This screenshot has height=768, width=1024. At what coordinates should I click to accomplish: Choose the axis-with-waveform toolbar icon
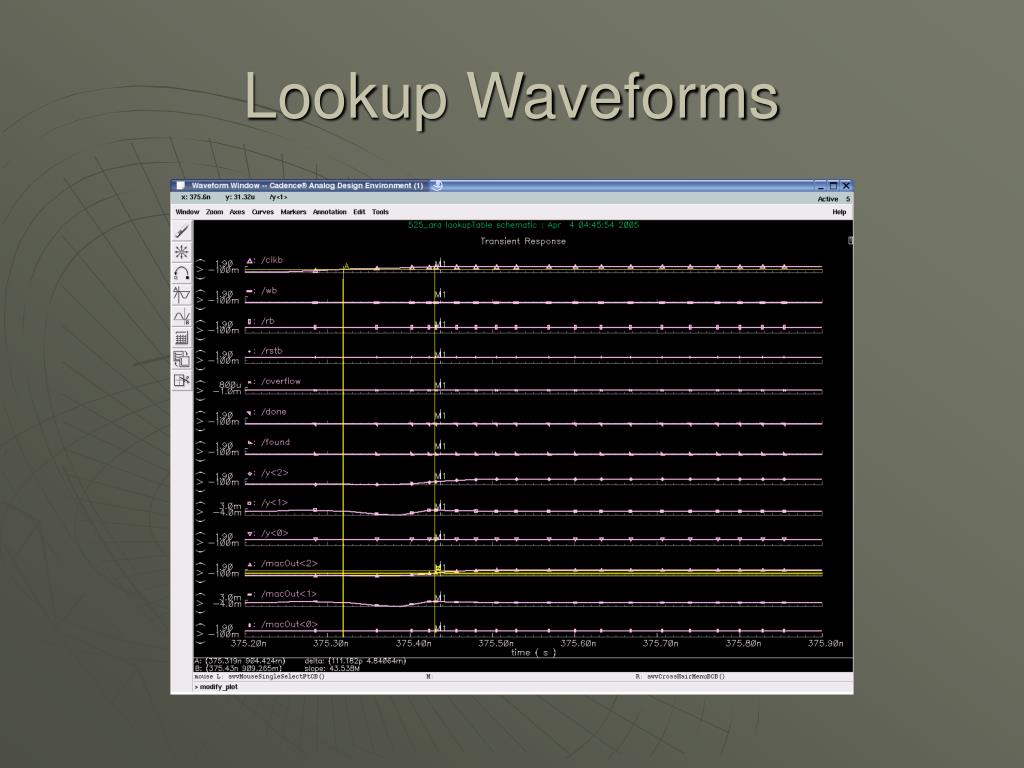click(182, 295)
